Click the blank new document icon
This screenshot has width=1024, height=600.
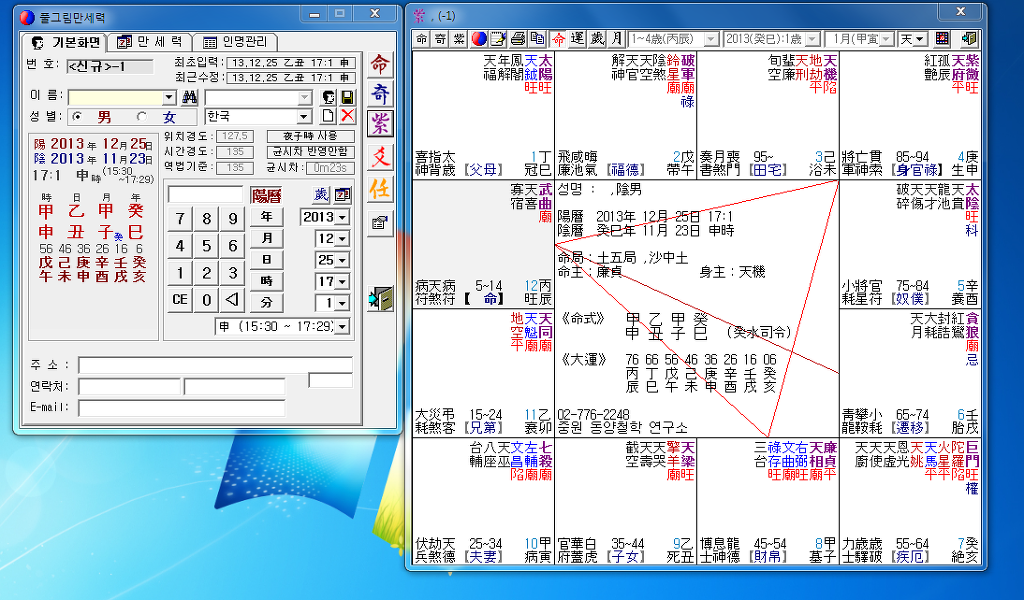pos(328,116)
